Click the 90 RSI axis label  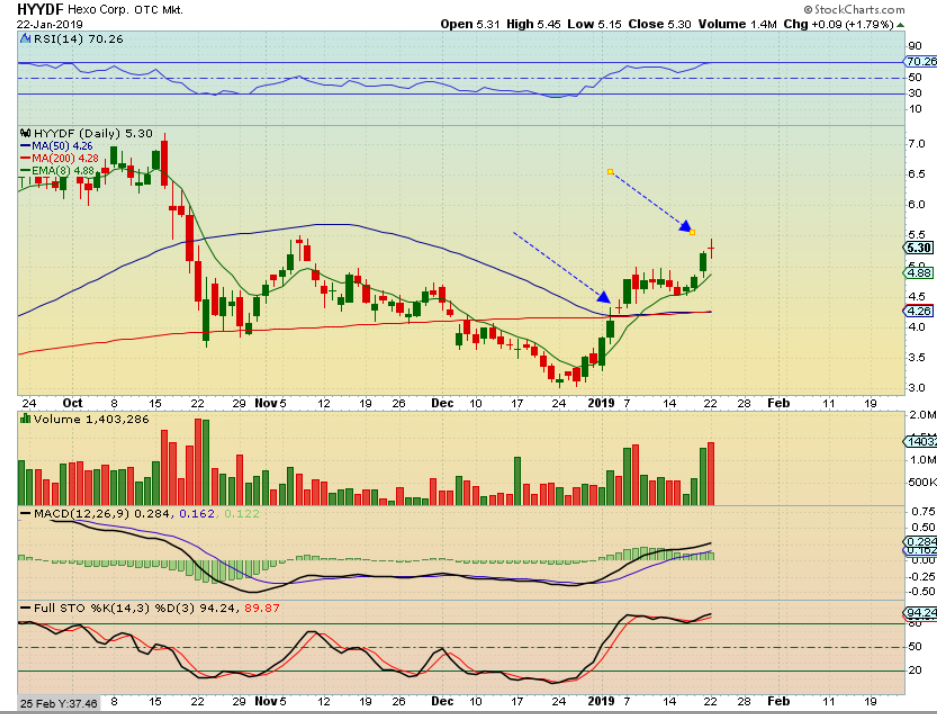pyautogui.click(x=915, y=47)
